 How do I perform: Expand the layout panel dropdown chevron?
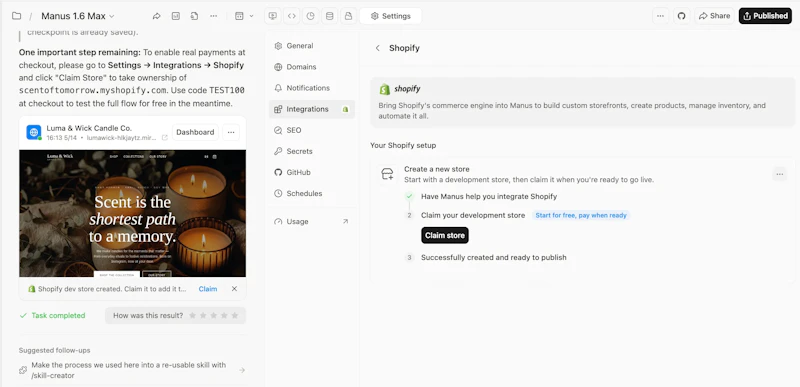click(x=251, y=16)
